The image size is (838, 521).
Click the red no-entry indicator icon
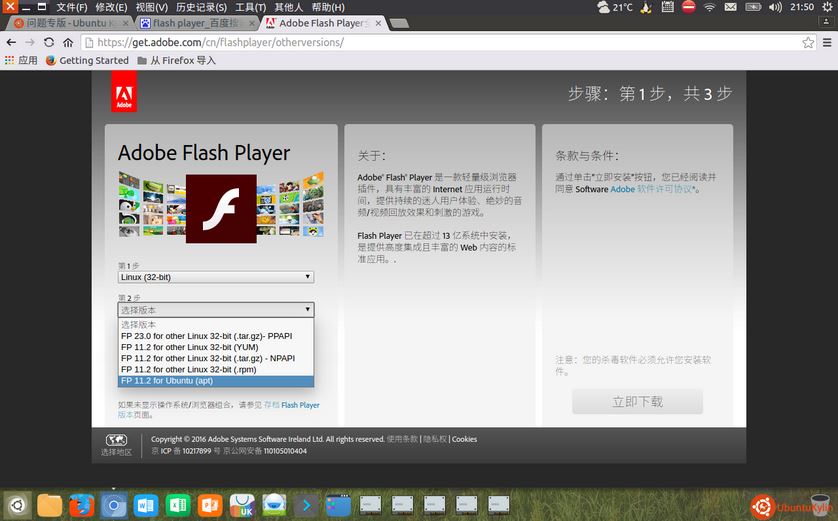(688, 7)
